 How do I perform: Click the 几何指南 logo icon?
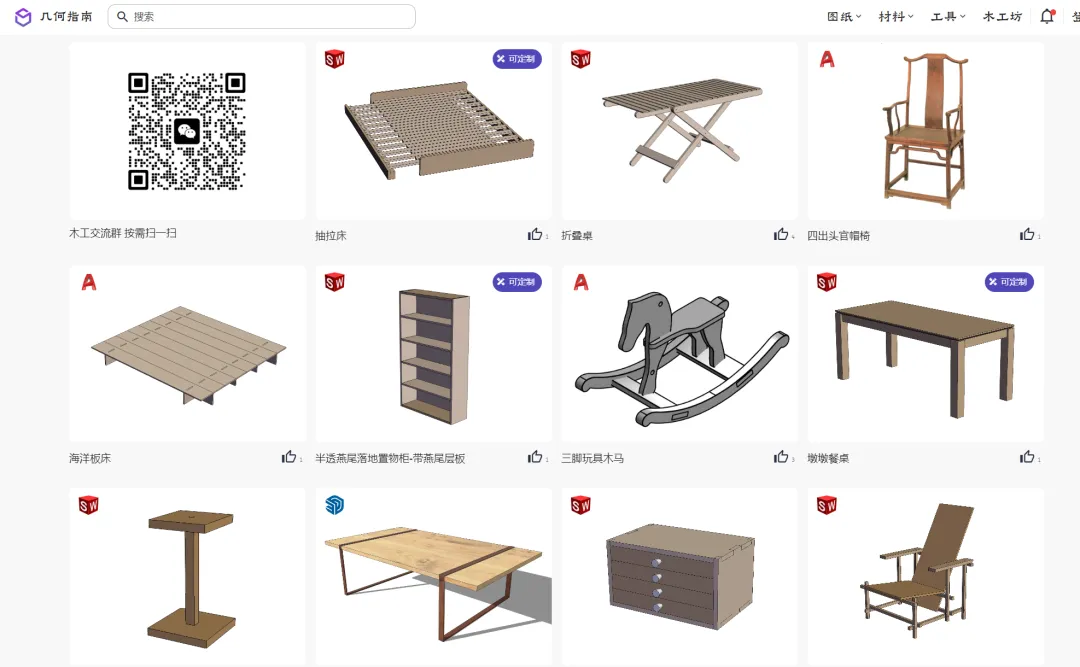[23, 17]
